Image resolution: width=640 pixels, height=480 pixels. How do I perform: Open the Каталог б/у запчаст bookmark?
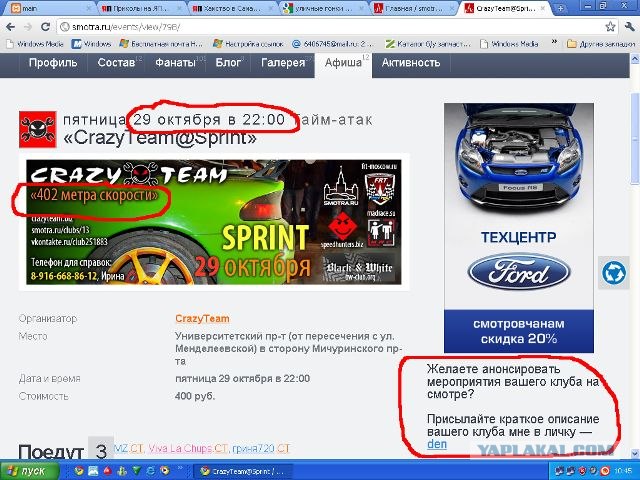[x=428, y=44]
